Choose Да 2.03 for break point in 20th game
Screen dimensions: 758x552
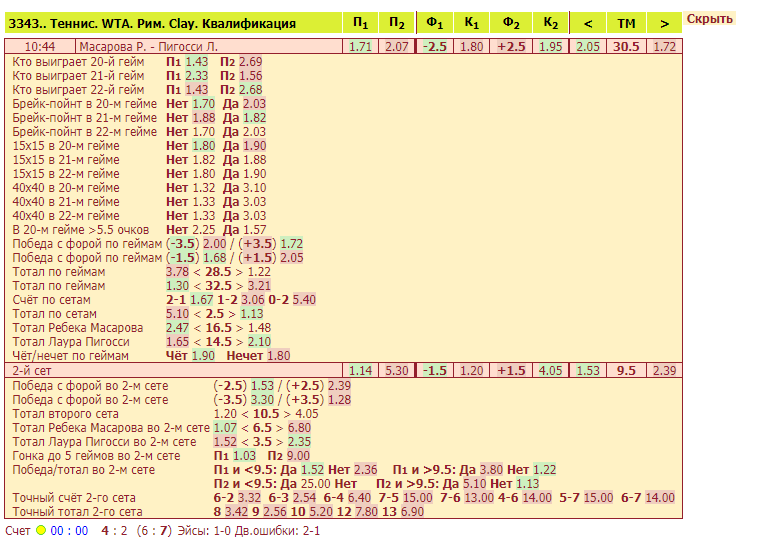(254, 103)
